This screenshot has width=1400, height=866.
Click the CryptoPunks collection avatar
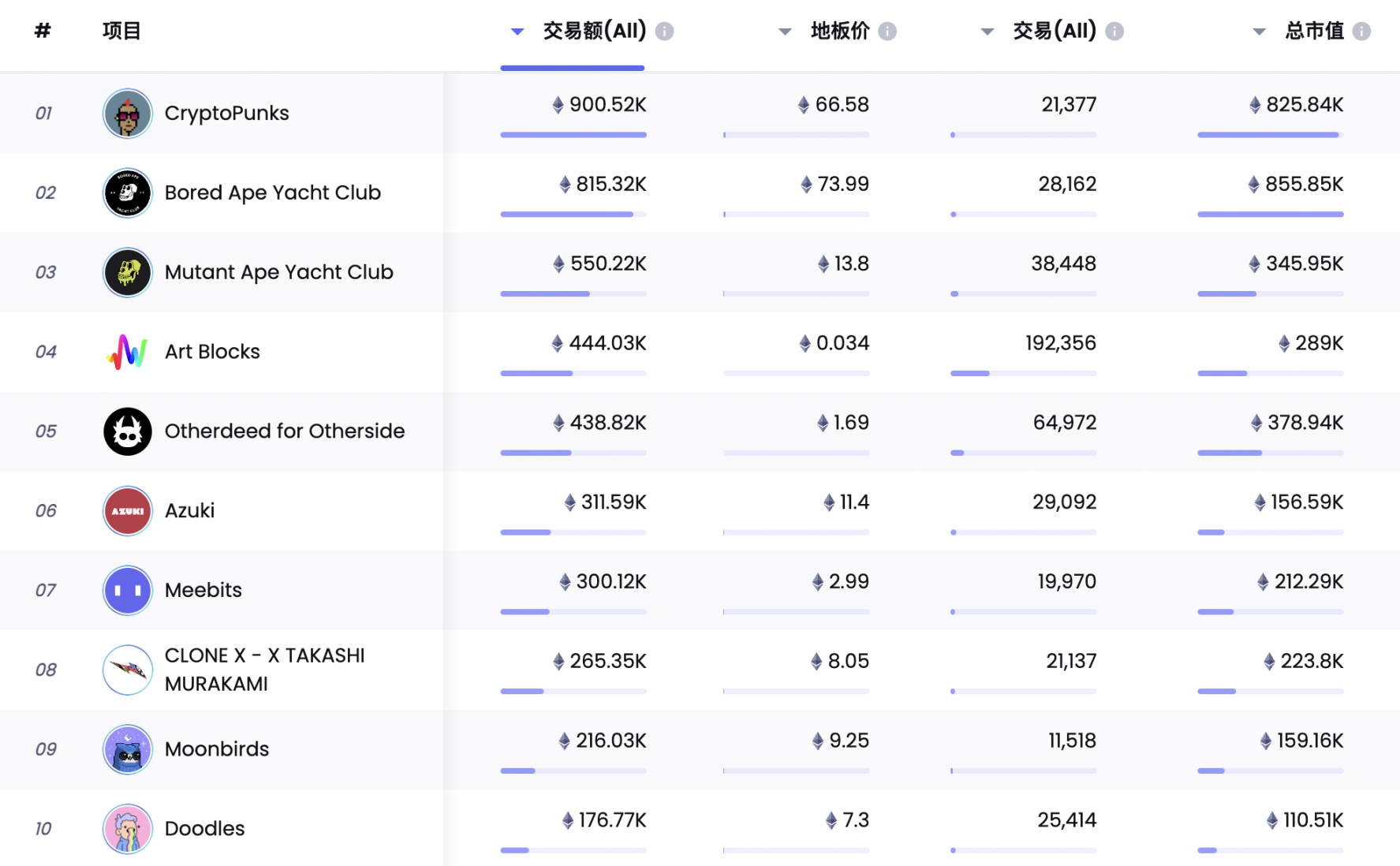tap(127, 113)
